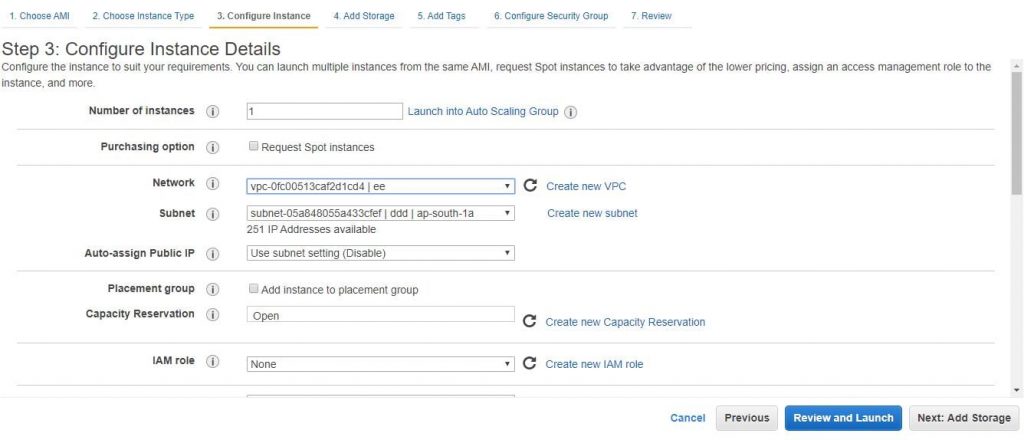The width and height of the screenshot is (1024, 440).
Task: Go to 6. Configure Security Group tab
Action: [x=551, y=16]
